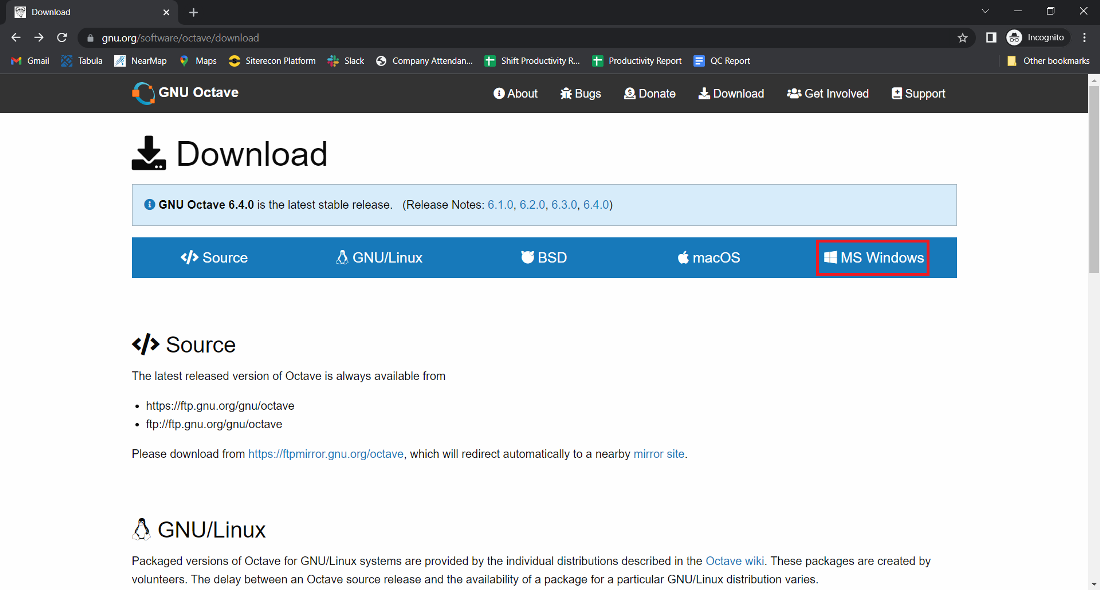Viewport: 1100px width, 590px height.
Task: Close the Download browser tab
Action: [166, 12]
